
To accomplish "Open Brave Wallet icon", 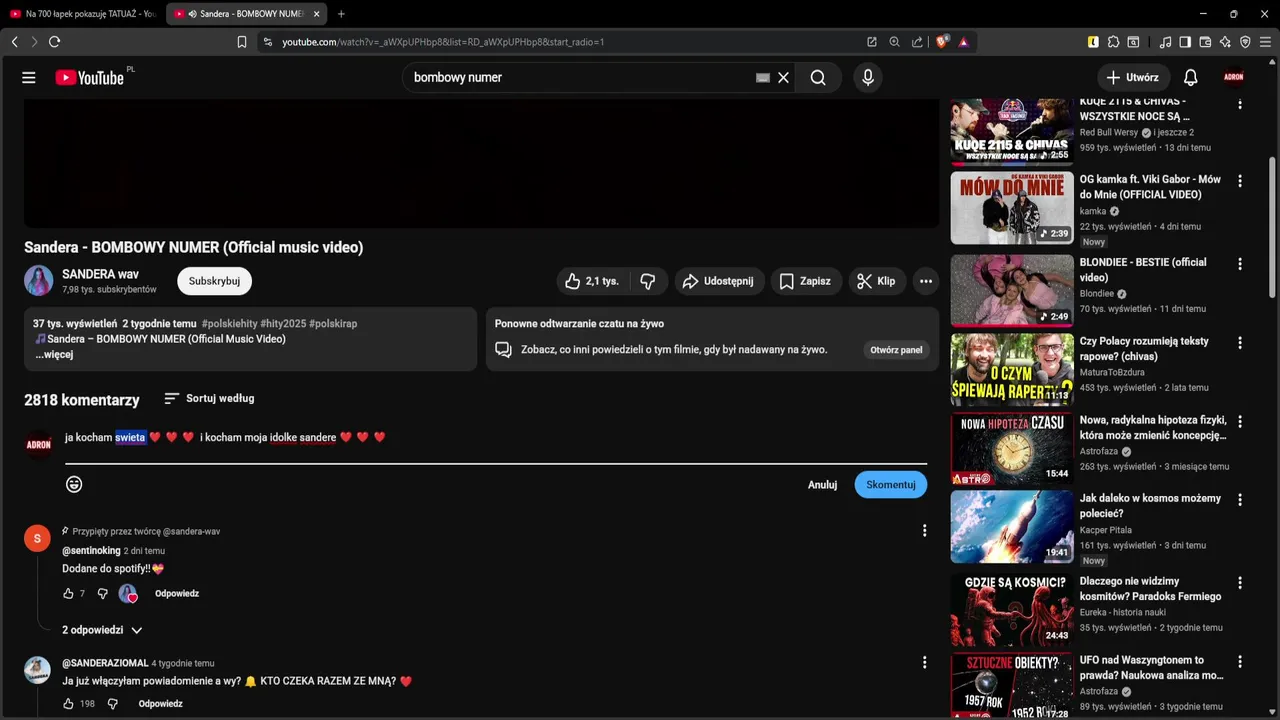I will point(1205,42).
